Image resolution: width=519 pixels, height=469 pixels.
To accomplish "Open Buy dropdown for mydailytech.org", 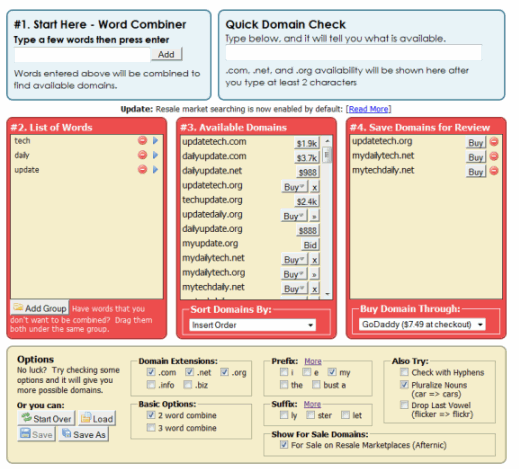I will click(x=294, y=274).
